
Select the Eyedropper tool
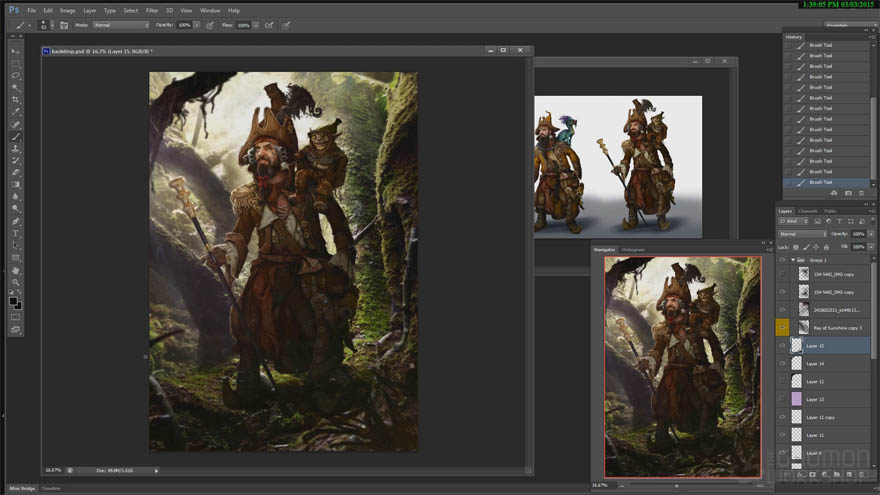coord(16,112)
